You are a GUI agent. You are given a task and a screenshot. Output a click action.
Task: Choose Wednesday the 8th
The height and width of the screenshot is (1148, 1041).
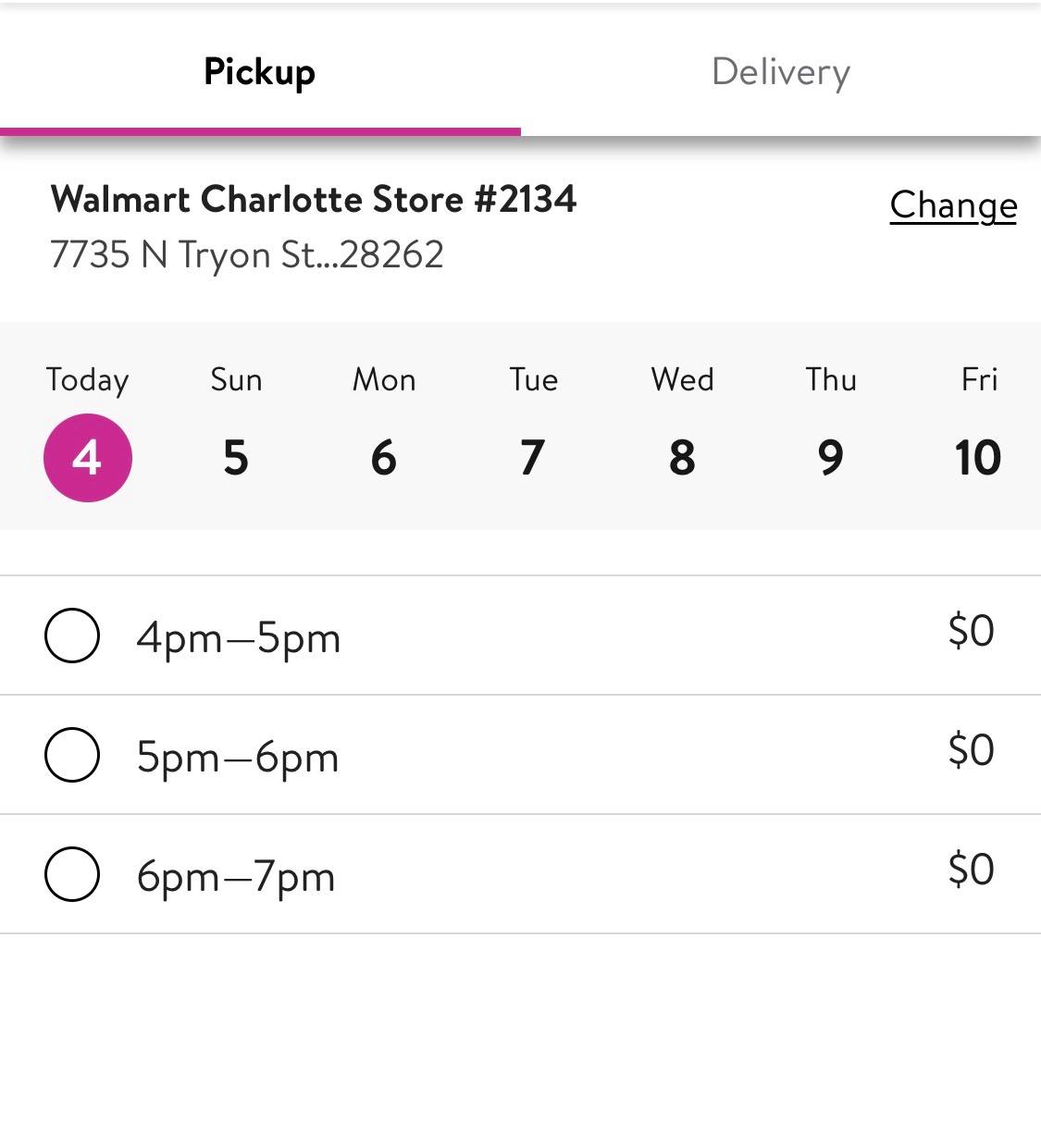[682, 457]
